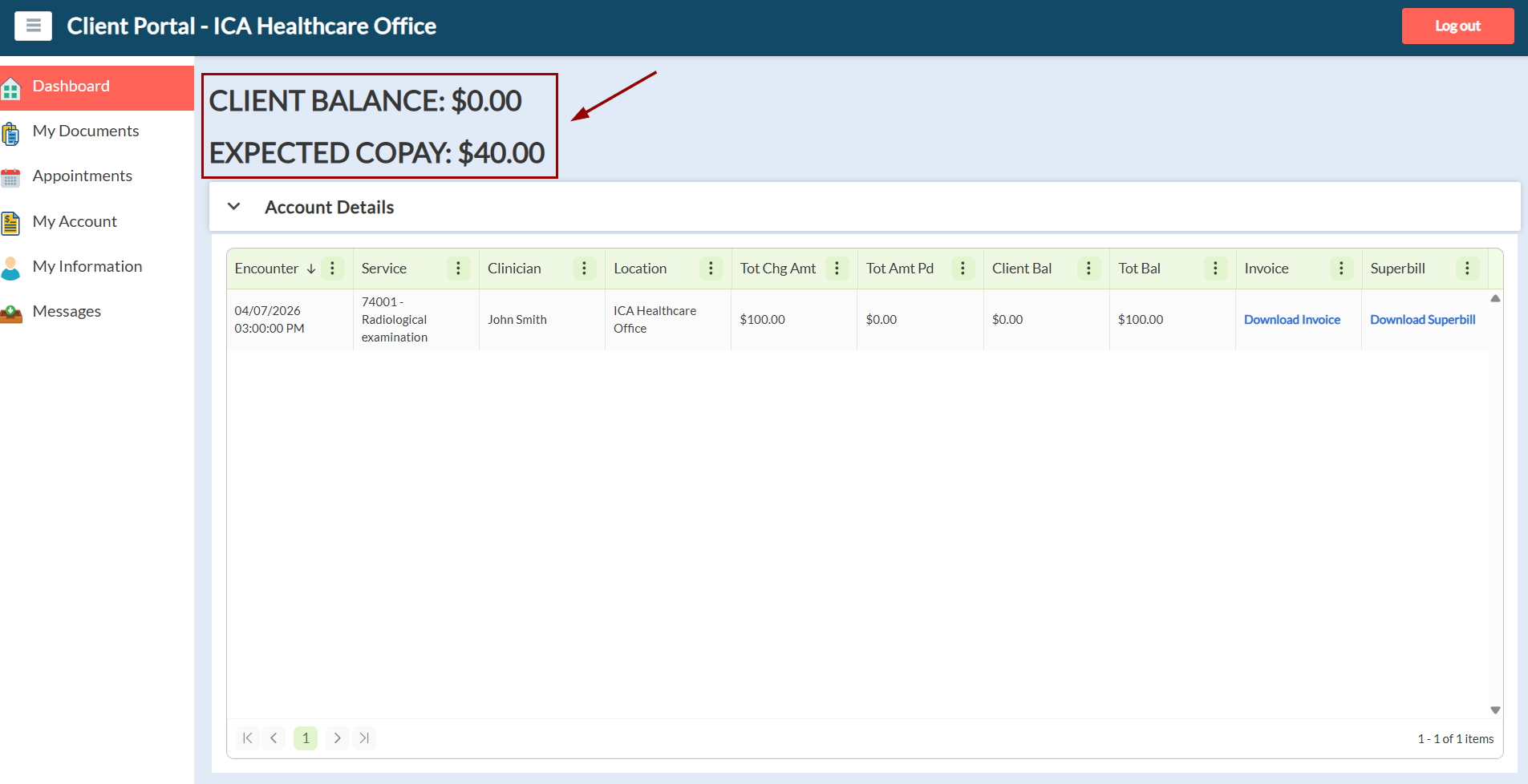Click the My Documents clipboard icon

coord(11,133)
